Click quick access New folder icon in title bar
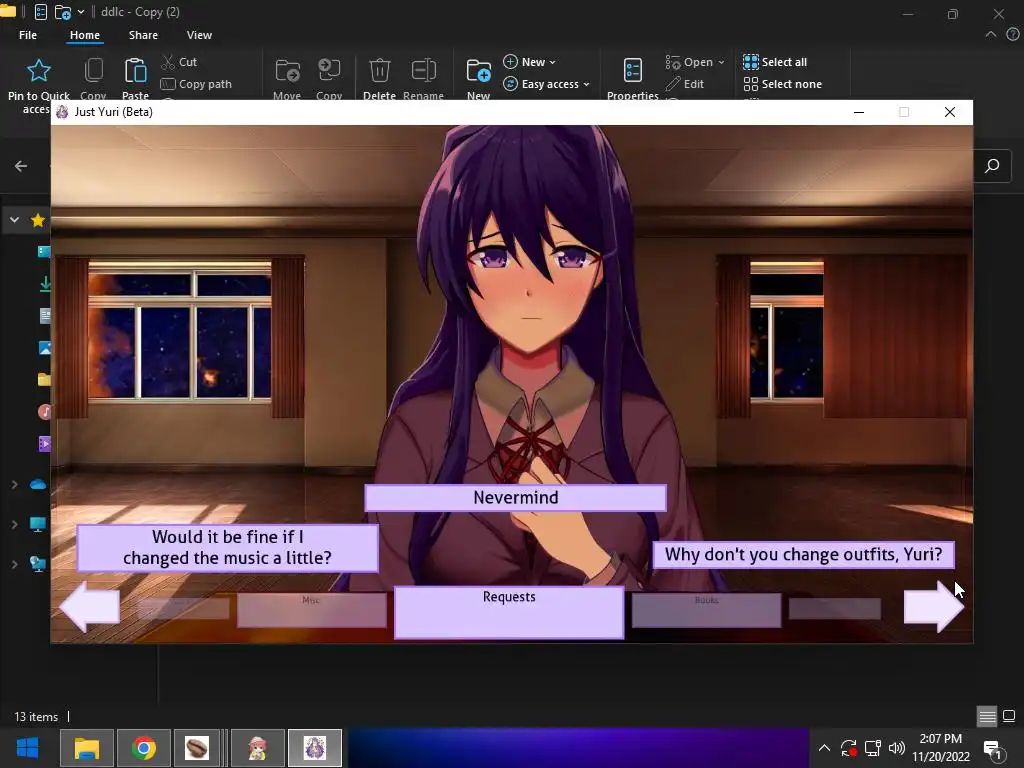 (x=63, y=12)
